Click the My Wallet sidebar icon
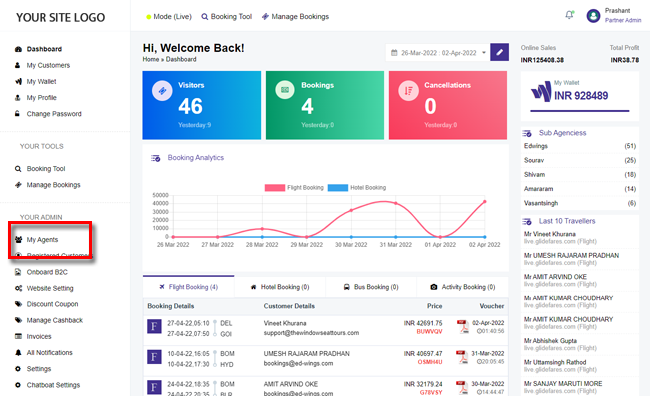The width and height of the screenshot is (650, 396). click(x=18, y=81)
